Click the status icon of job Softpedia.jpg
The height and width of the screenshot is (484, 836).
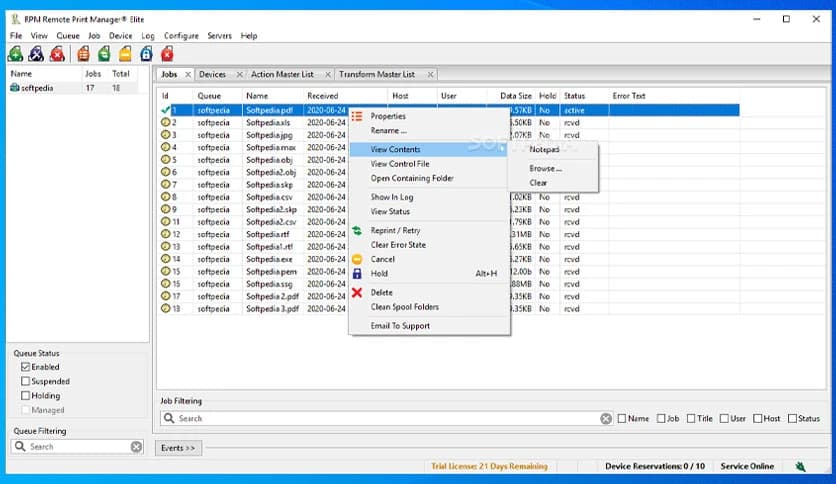pyautogui.click(x=165, y=135)
